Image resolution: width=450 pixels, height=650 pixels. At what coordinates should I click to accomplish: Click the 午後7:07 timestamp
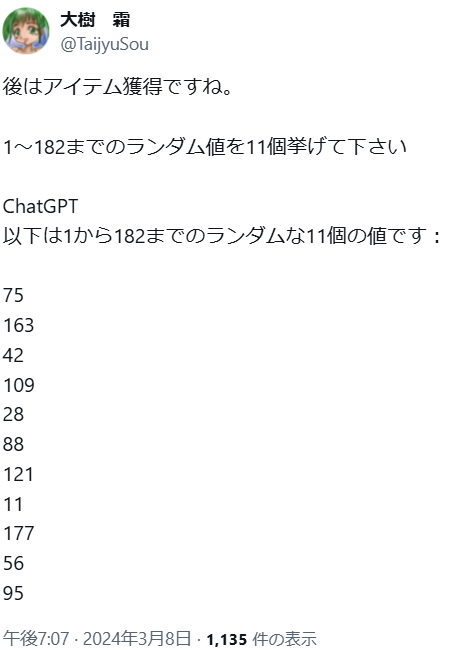pos(36,638)
